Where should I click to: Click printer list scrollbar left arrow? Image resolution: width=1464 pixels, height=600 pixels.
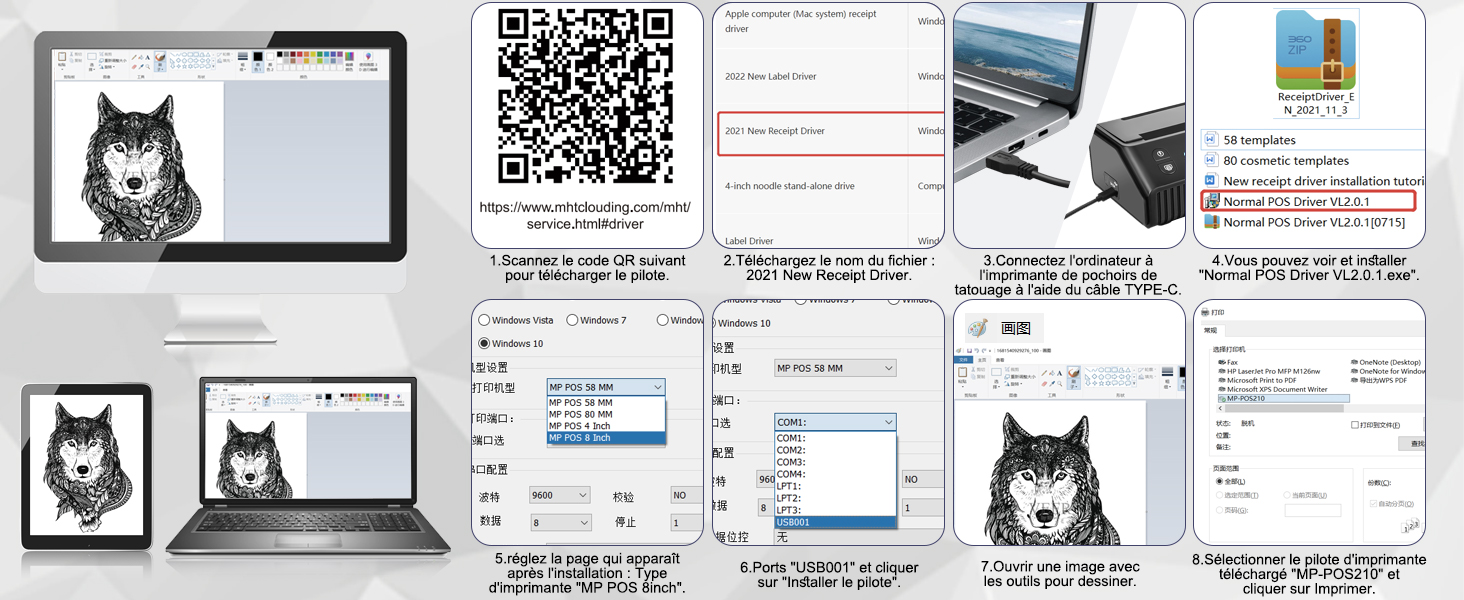tap(1221, 408)
